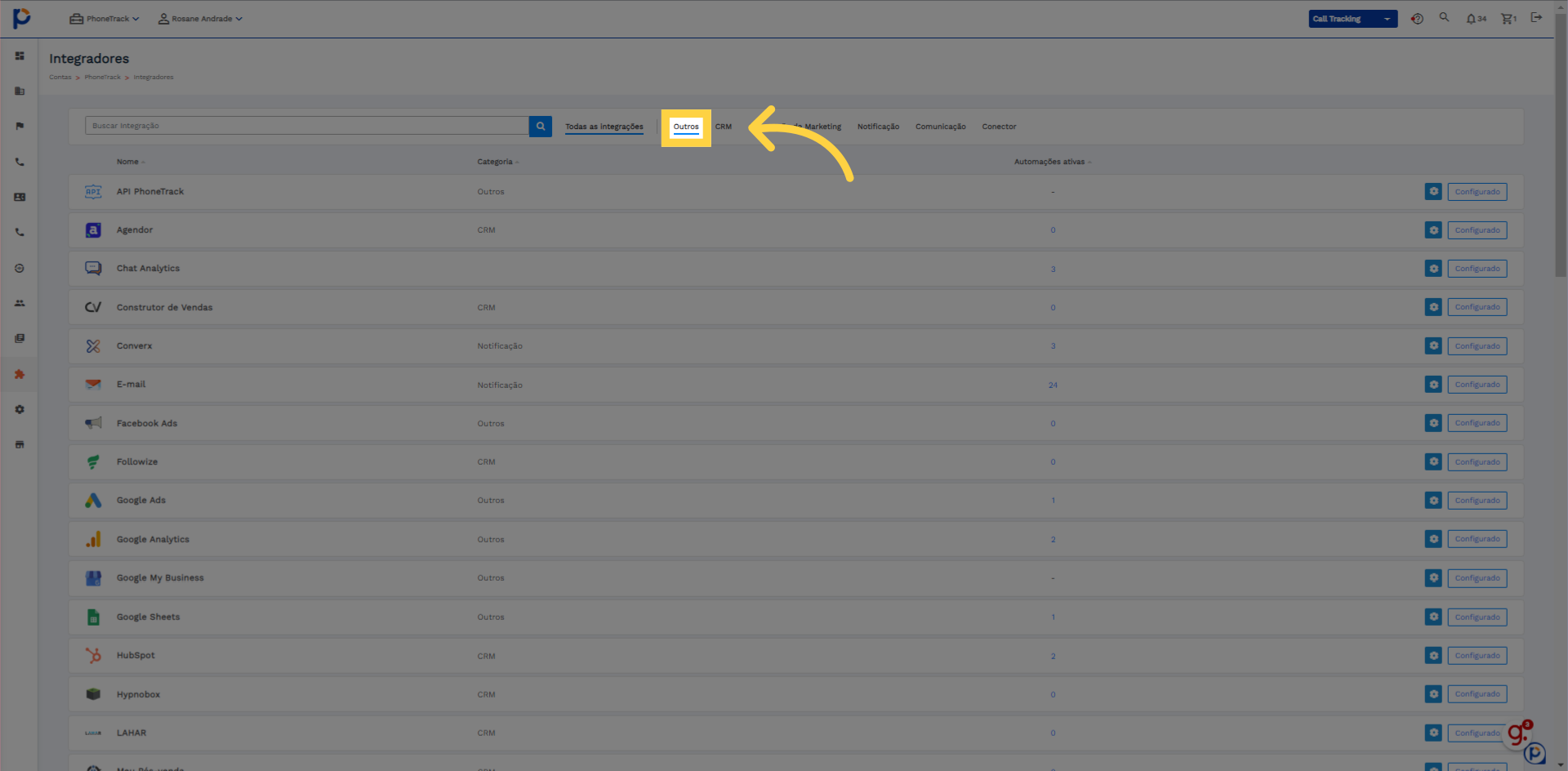This screenshot has width=1568, height=771.
Task: Click the gear icon in HubSpot row
Action: point(1433,656)
